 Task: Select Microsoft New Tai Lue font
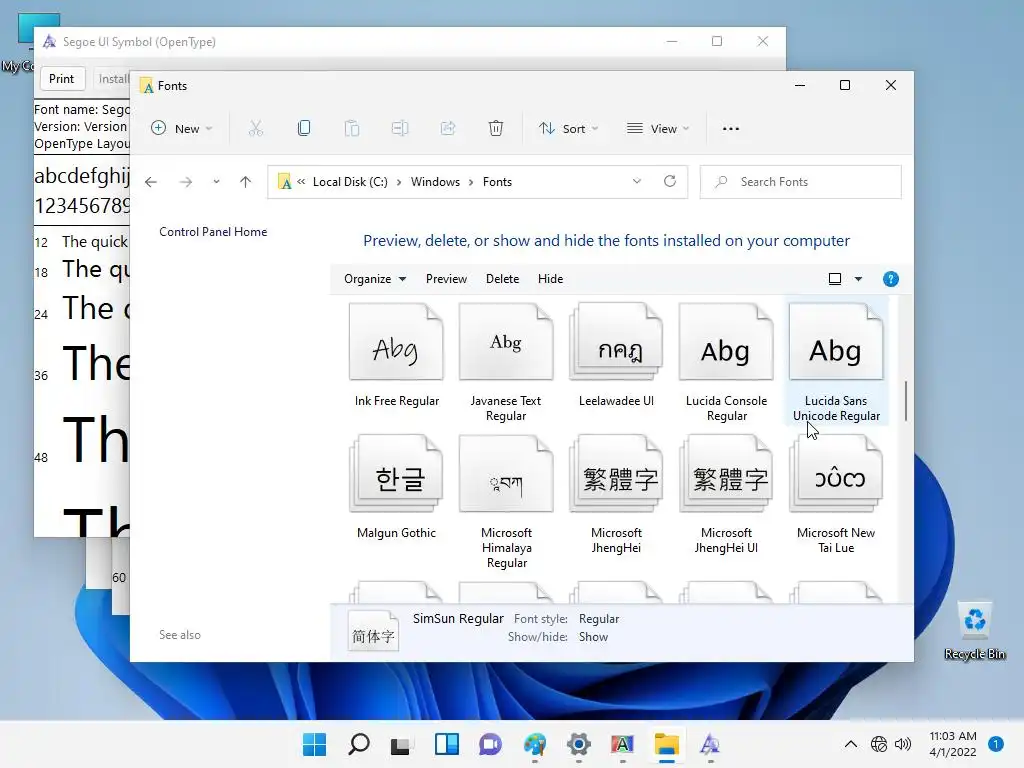(x=836, y=494)
